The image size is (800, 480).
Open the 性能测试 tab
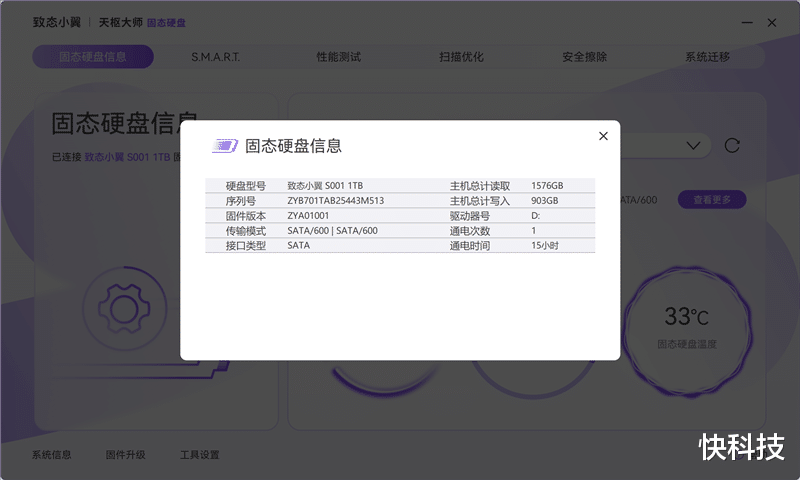tap(338, 57)
